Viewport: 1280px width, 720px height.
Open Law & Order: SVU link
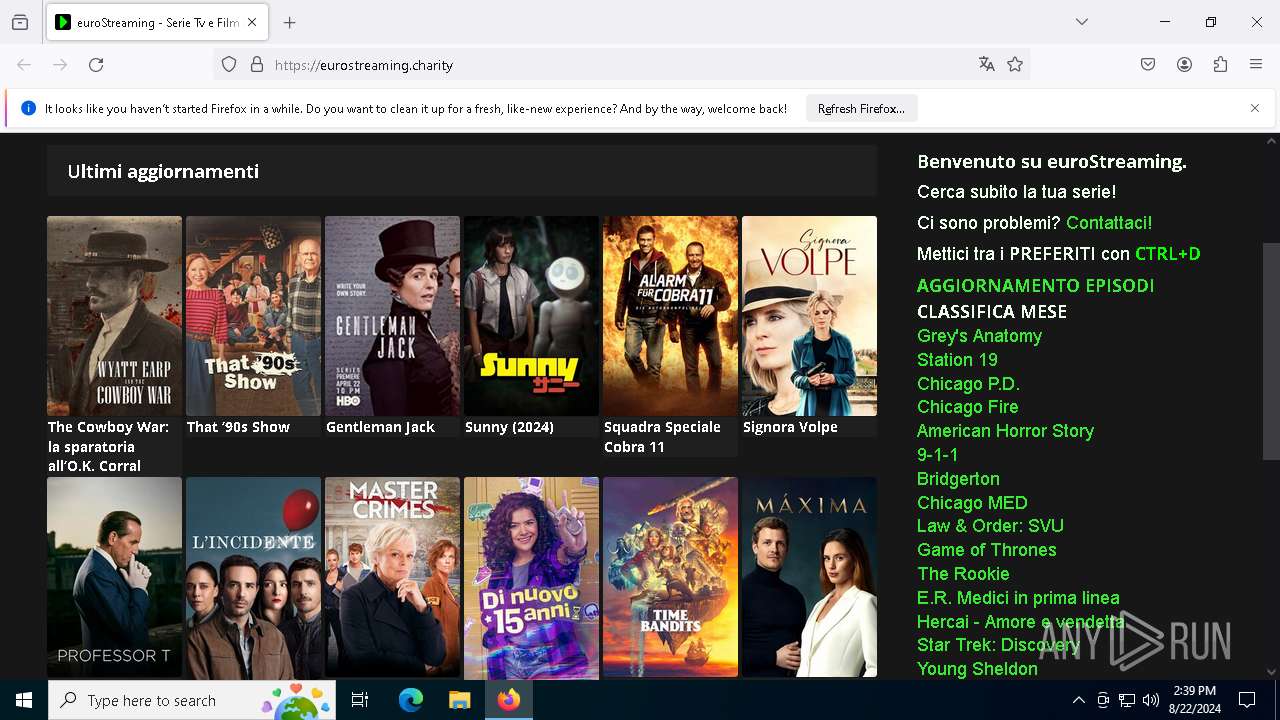tap(990, 526)
